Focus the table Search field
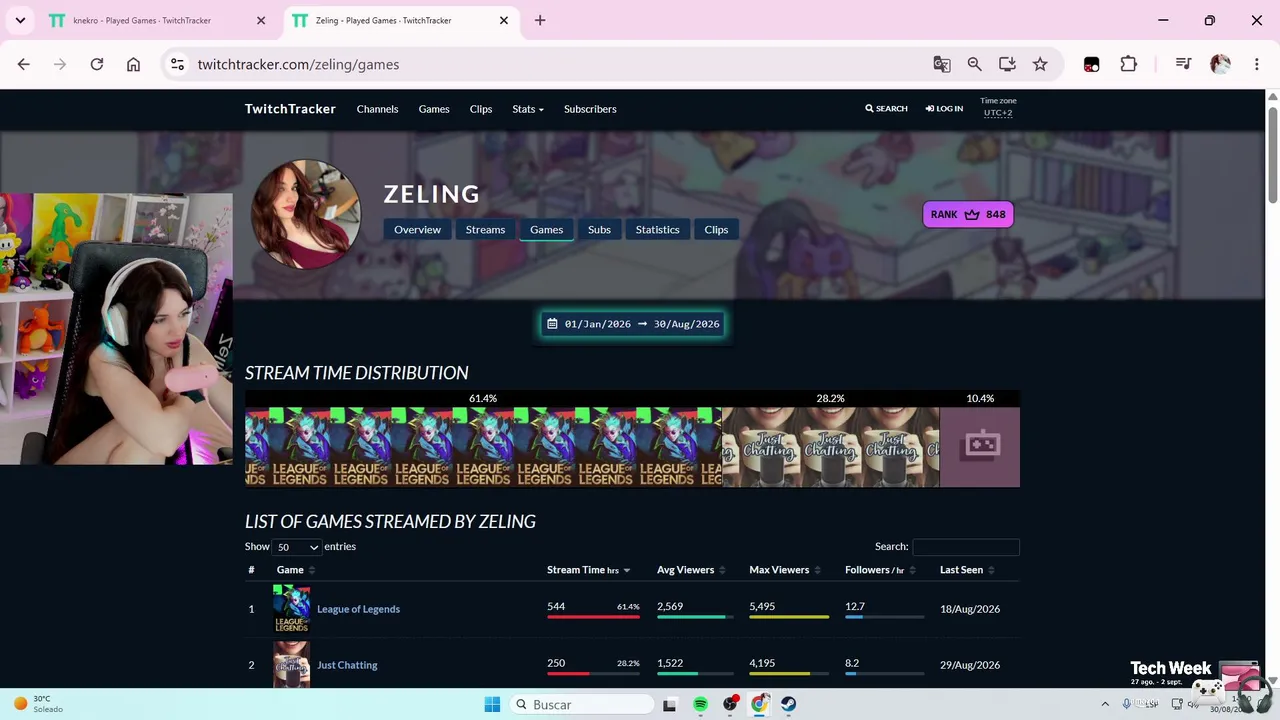Screen dimensions: 1280x720 [x=966, y=547]
